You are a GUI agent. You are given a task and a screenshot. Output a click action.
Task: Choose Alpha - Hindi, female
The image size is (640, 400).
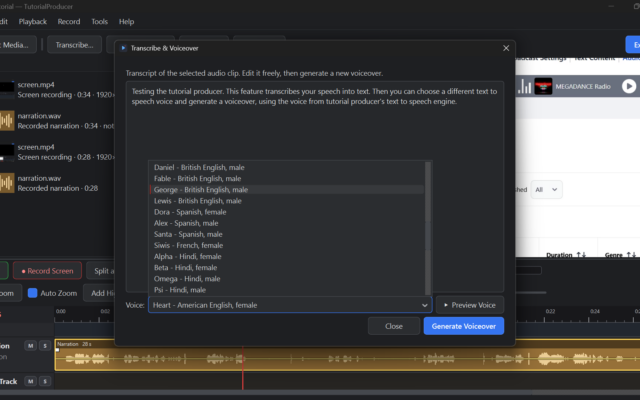(287, 256)
